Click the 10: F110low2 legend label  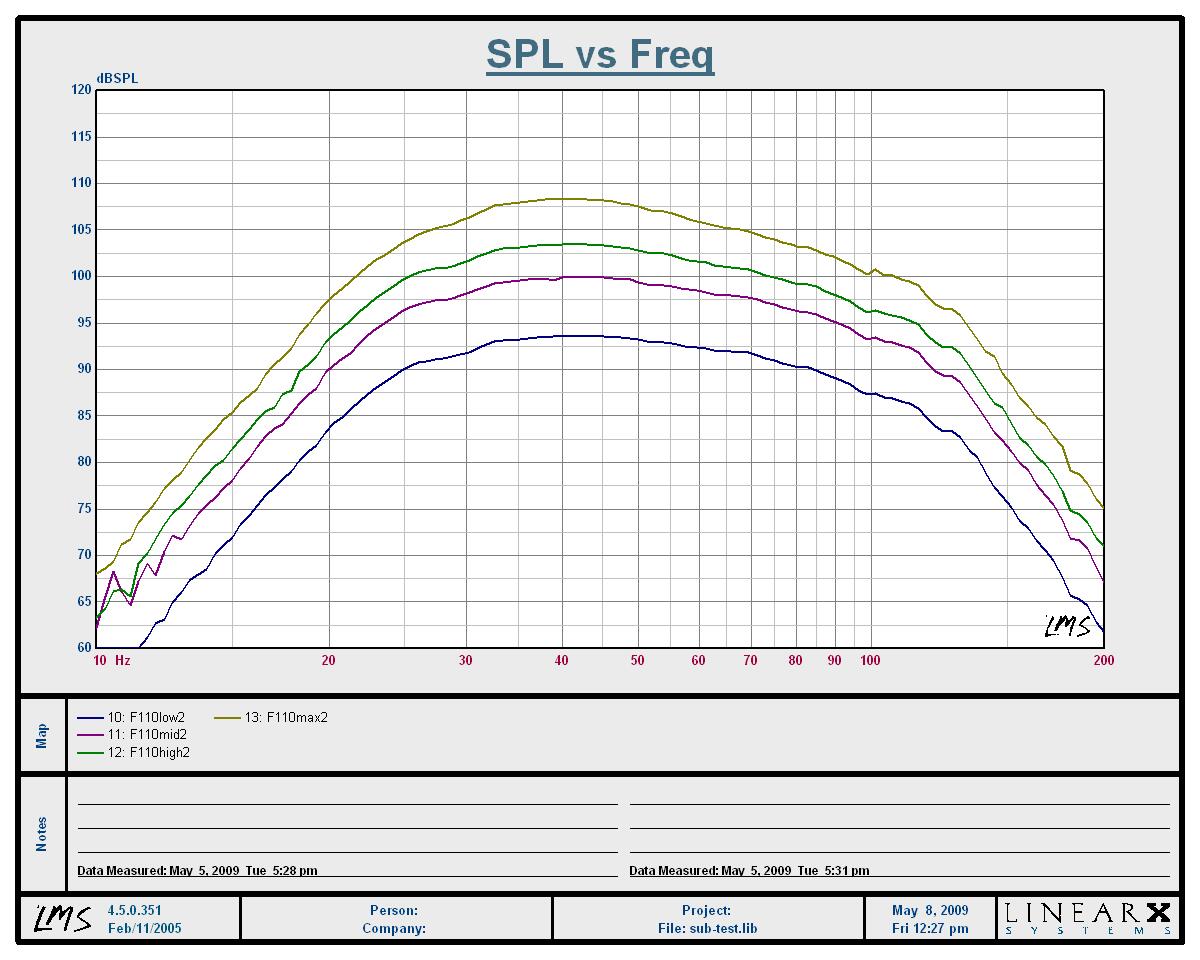pos(147,717)
